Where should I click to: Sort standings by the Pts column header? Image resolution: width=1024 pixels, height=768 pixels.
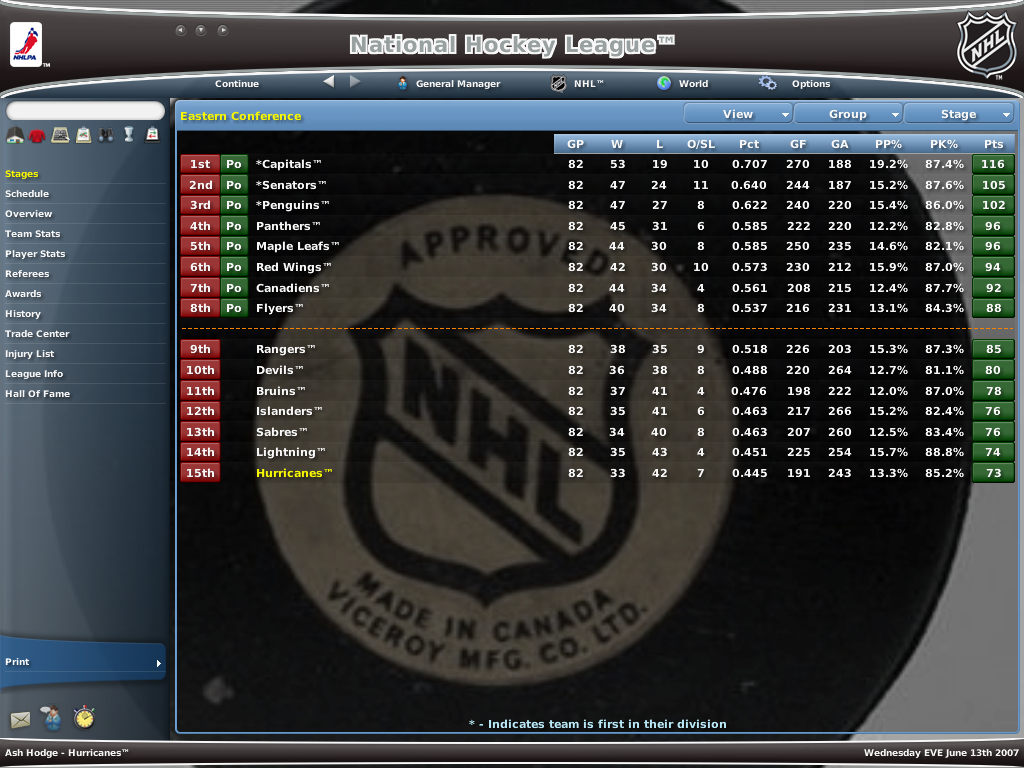(x=993, y=144)
